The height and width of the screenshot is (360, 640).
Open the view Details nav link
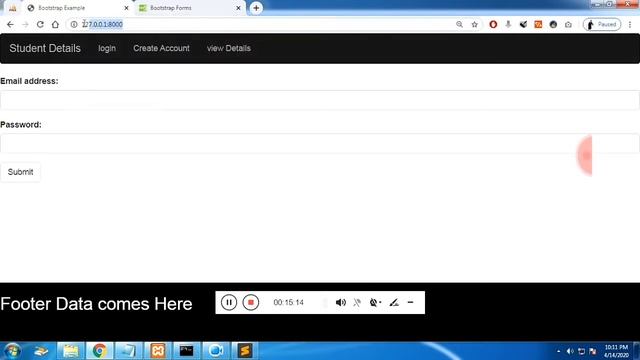coord(229,48)
